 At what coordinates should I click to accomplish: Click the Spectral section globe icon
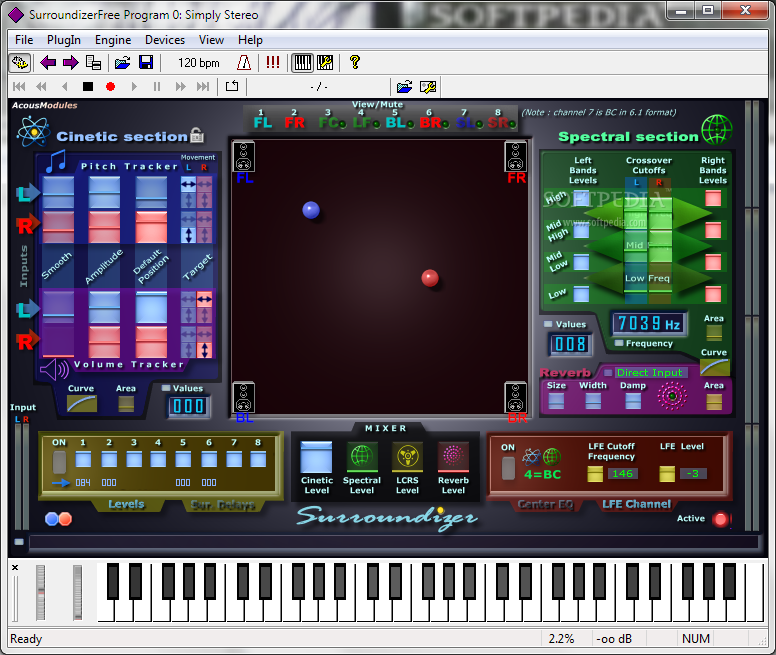717,130
